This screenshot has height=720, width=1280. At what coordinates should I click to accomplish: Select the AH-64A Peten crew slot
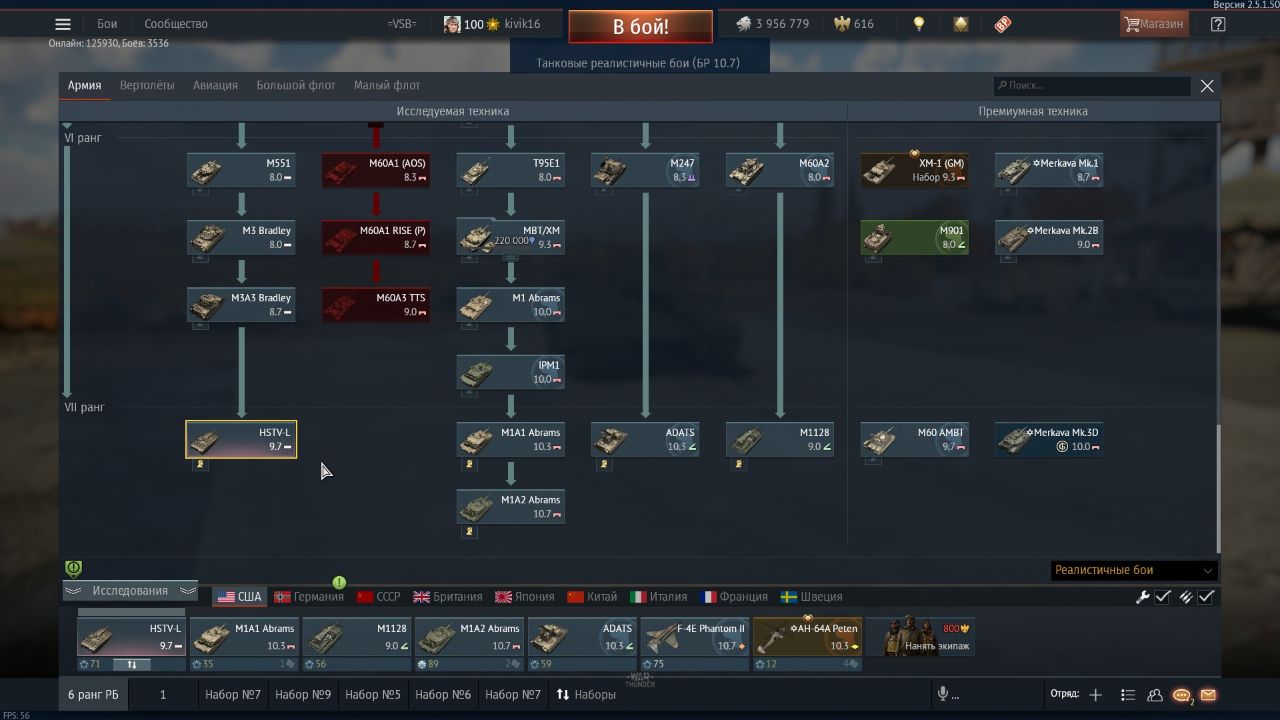pyautogui.click(x=807, y=638)
